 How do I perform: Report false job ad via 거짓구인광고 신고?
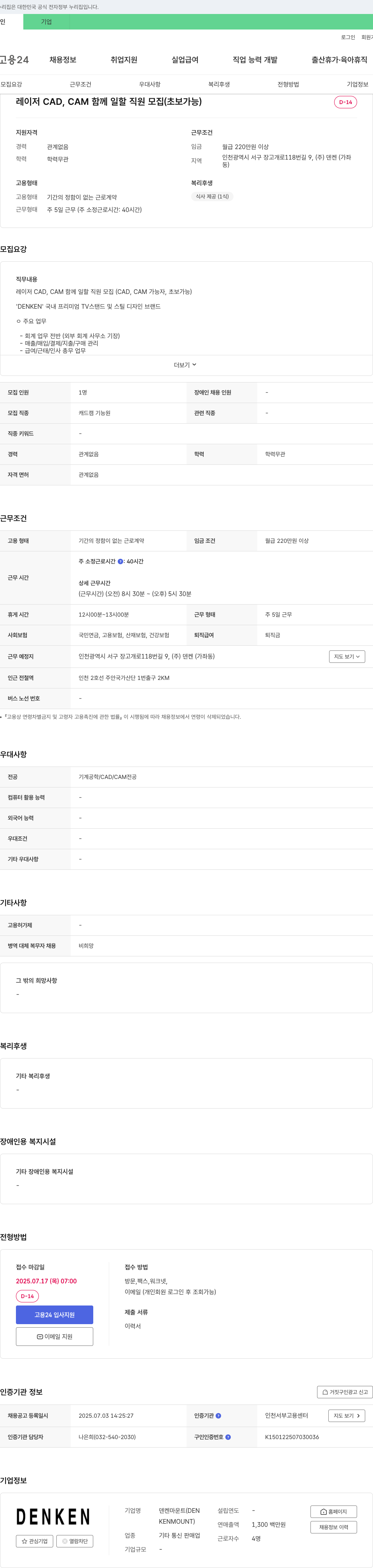tap(345, 1392)
